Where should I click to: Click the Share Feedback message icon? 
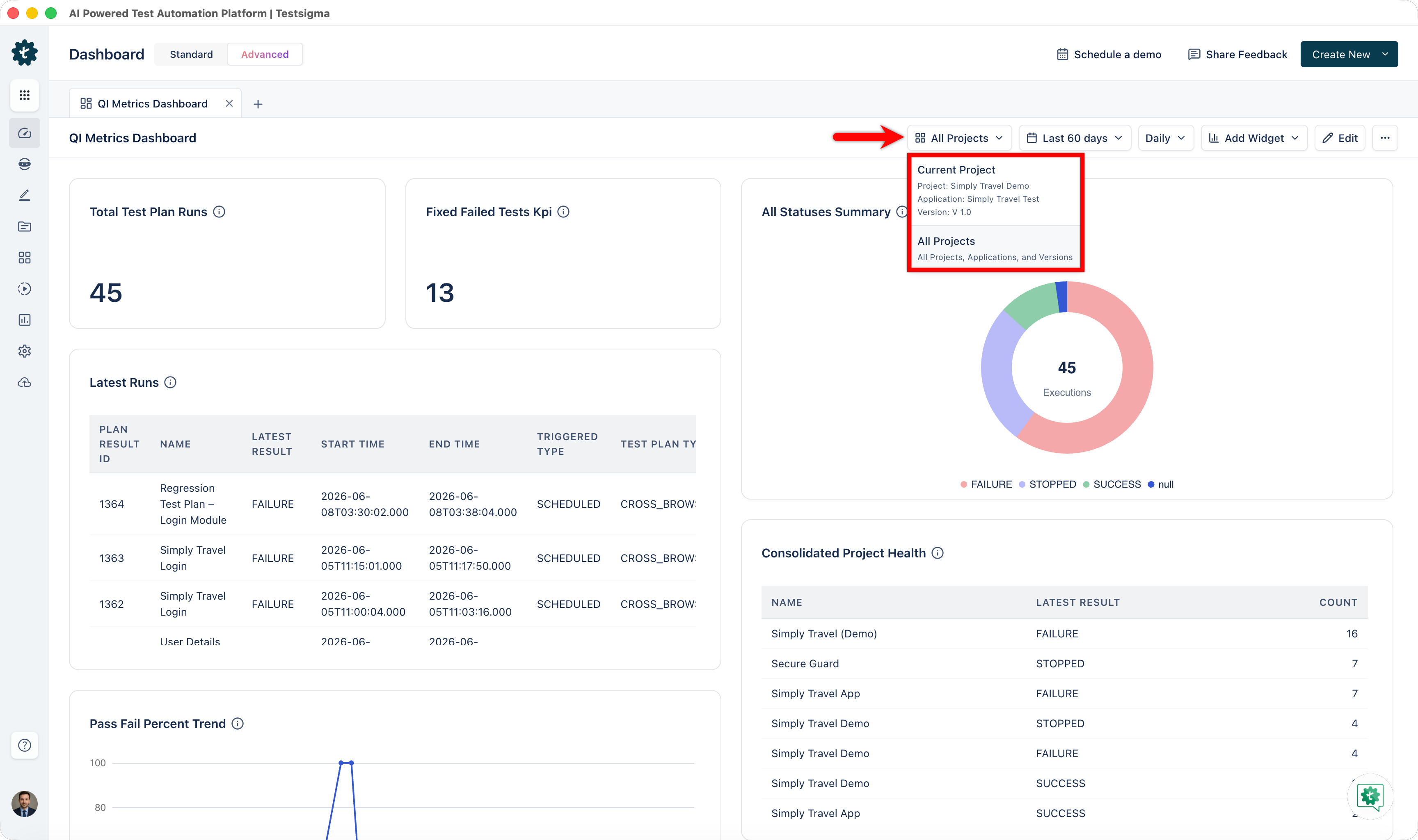pos(1194,54)
